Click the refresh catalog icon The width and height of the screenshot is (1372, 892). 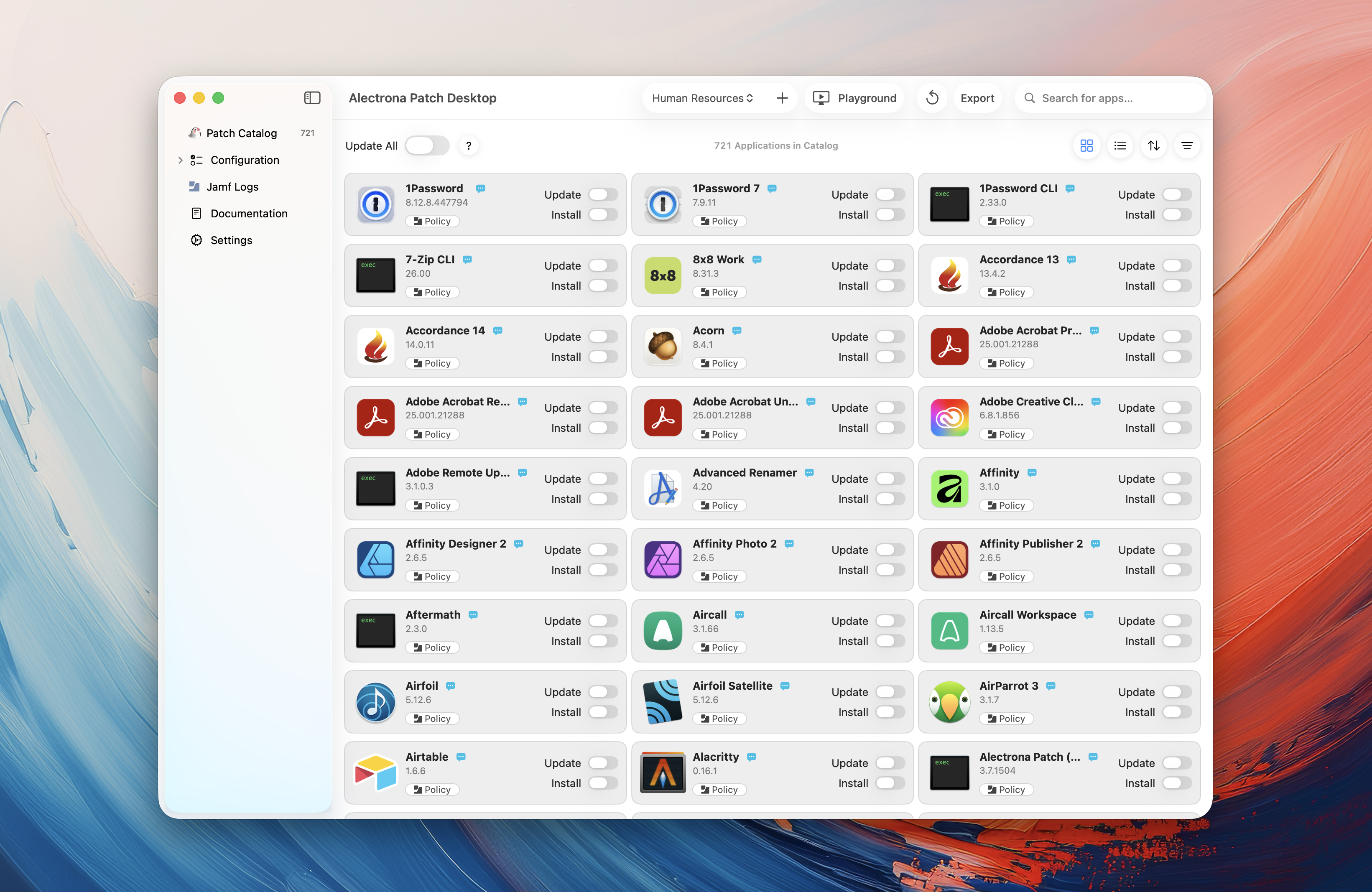tap(931, 98)
